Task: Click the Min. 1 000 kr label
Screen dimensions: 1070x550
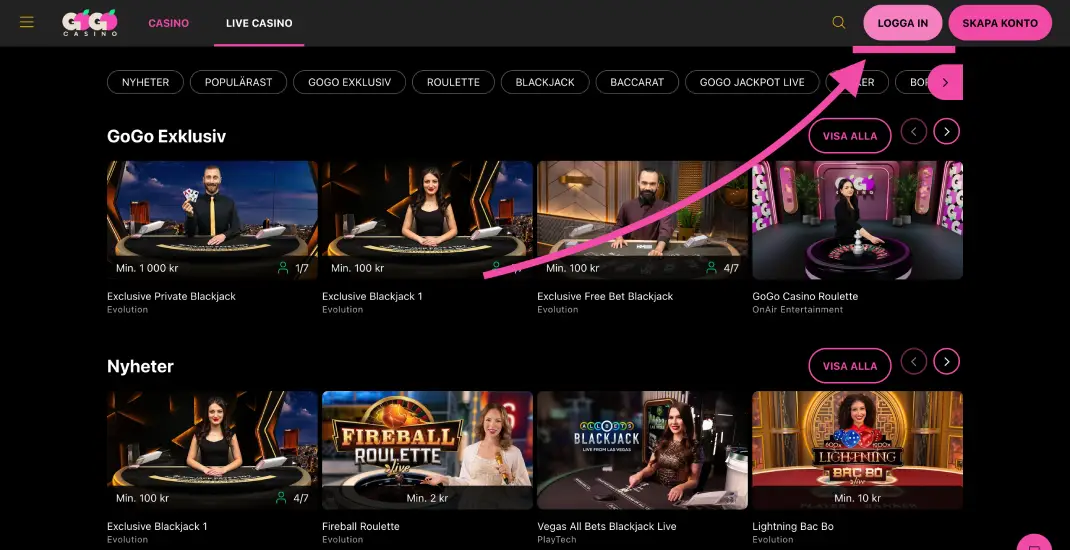Action: pos(147,268)
